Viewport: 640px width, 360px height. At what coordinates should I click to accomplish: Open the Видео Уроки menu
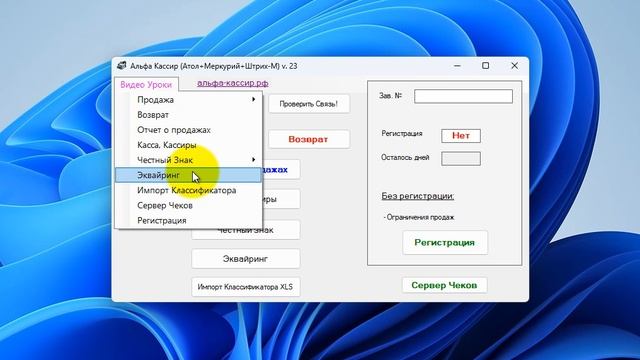tap(146, 84)
